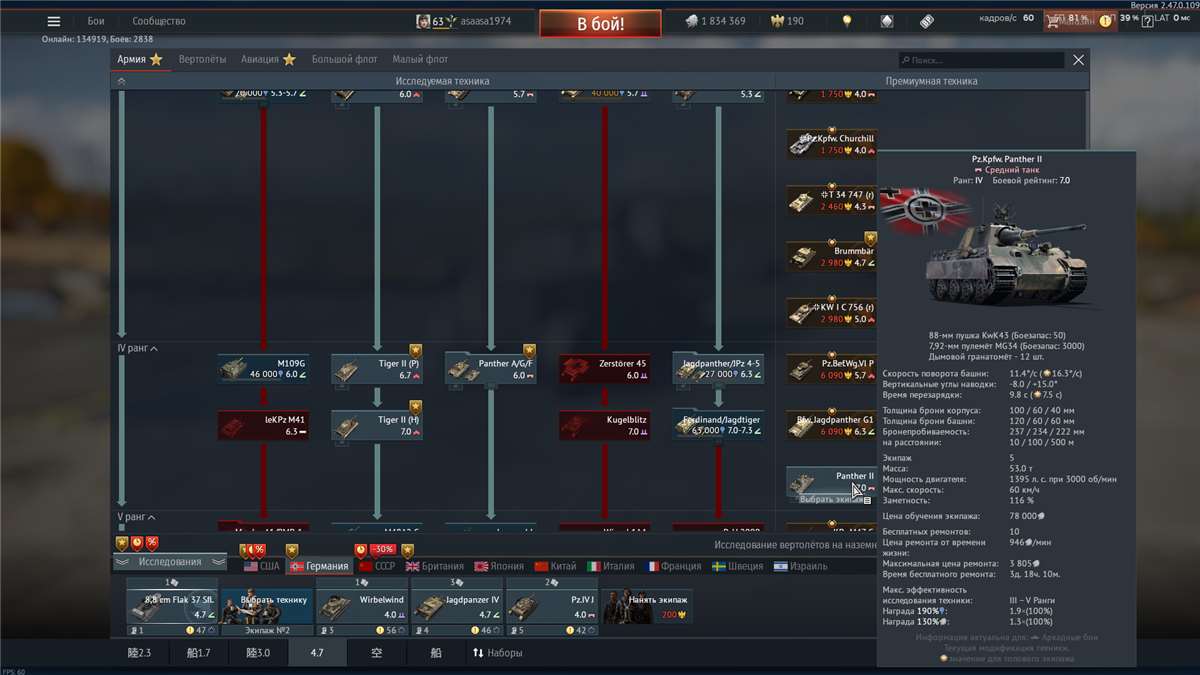Screen dimensions: 1200x675
Task: Select the premium T 34 747 (r) tank
Action: coord(831,200)
